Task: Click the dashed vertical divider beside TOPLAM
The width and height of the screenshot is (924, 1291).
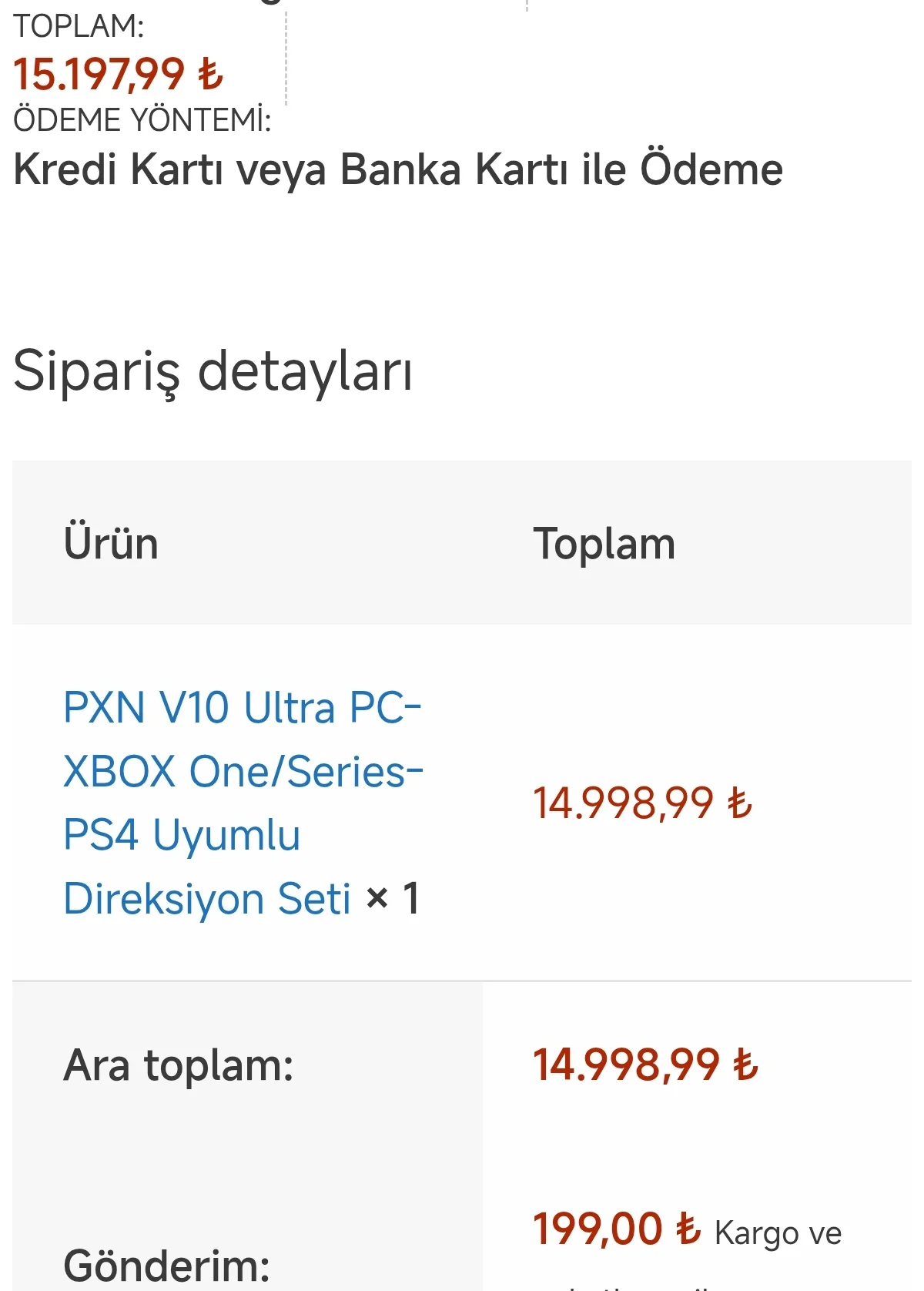Action: [x=286, y=58]
